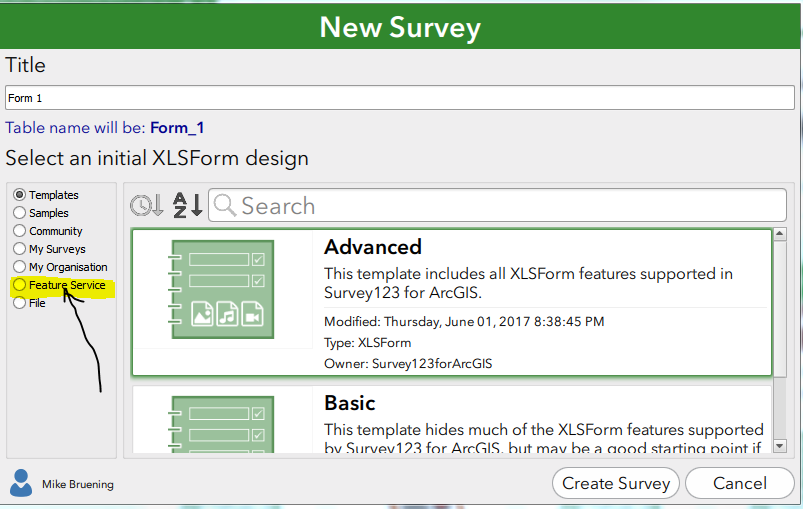The width and height of the screenshot is (803, 509).
Task: Sort surveys by modified date
Action: (x=146, y=206)
